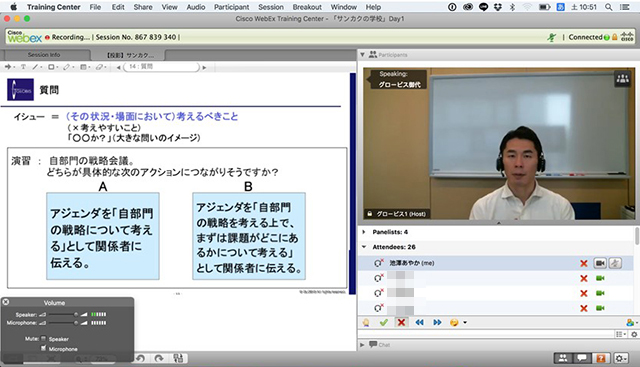Open the slide selector dropdown '14 : 質問'
Viewport: 640px width, 367px height.
[161, 67]
